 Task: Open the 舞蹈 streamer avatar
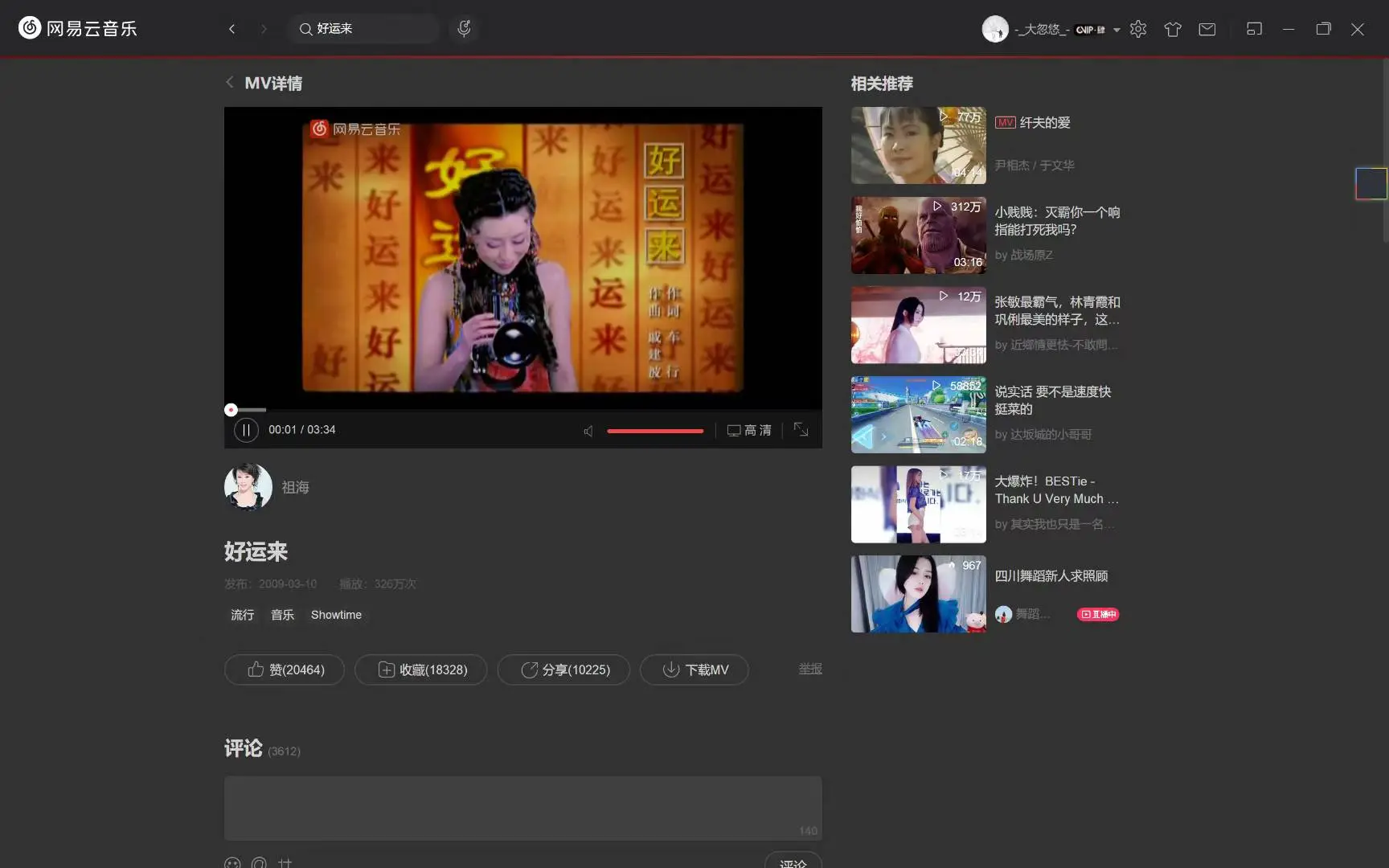[1003, 614]
